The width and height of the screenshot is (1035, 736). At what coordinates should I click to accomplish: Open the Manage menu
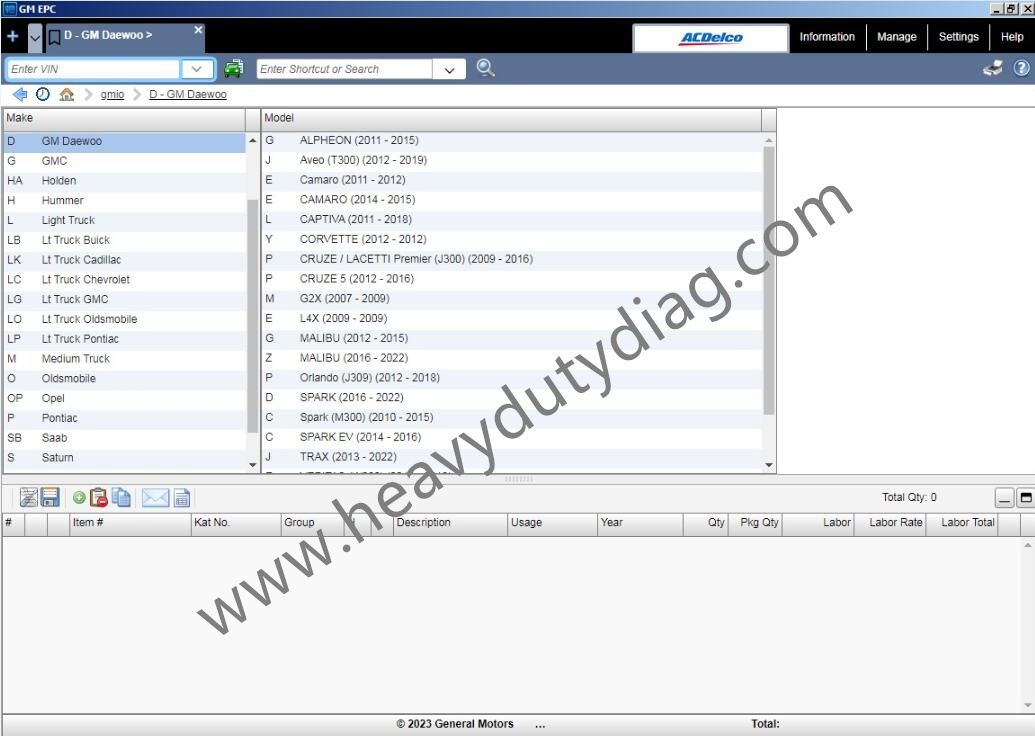[x=896, y=37]
